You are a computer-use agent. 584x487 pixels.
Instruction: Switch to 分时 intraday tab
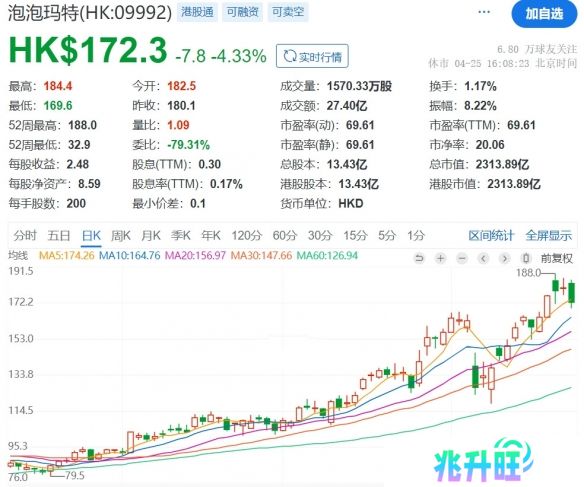[x=25, y=235]
